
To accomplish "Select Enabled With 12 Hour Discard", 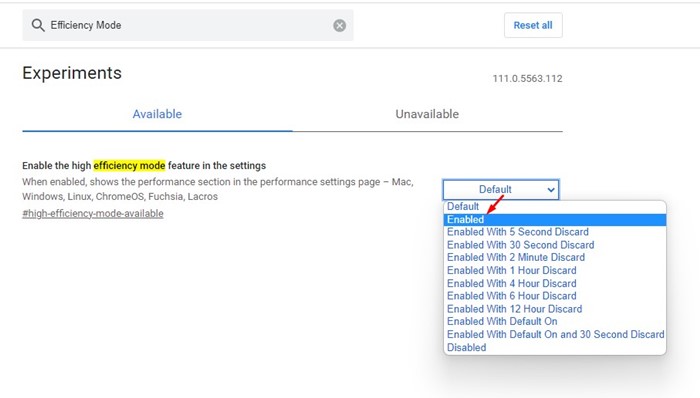I will (555, 309).
